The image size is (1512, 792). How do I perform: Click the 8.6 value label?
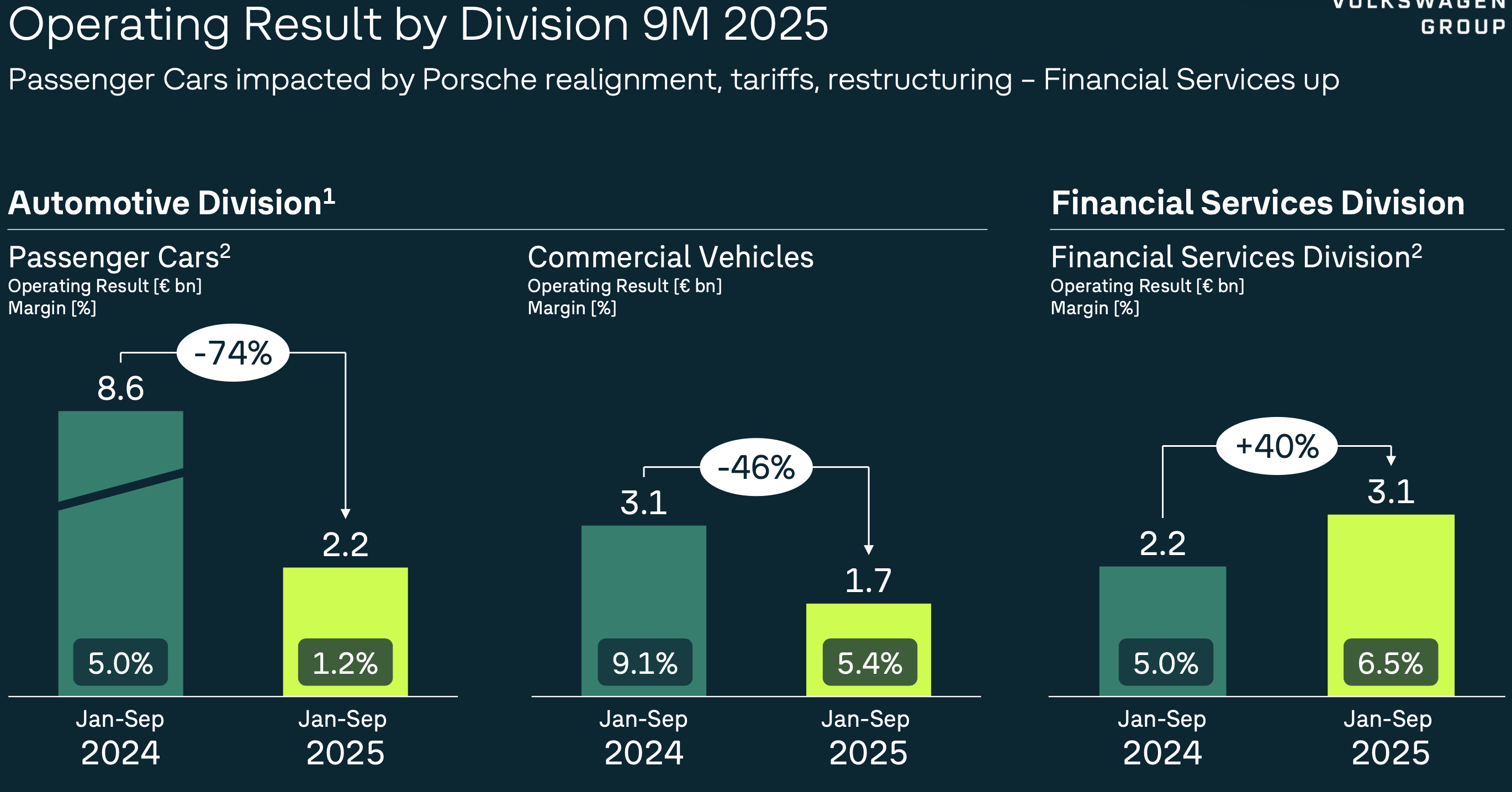(120, 389)
